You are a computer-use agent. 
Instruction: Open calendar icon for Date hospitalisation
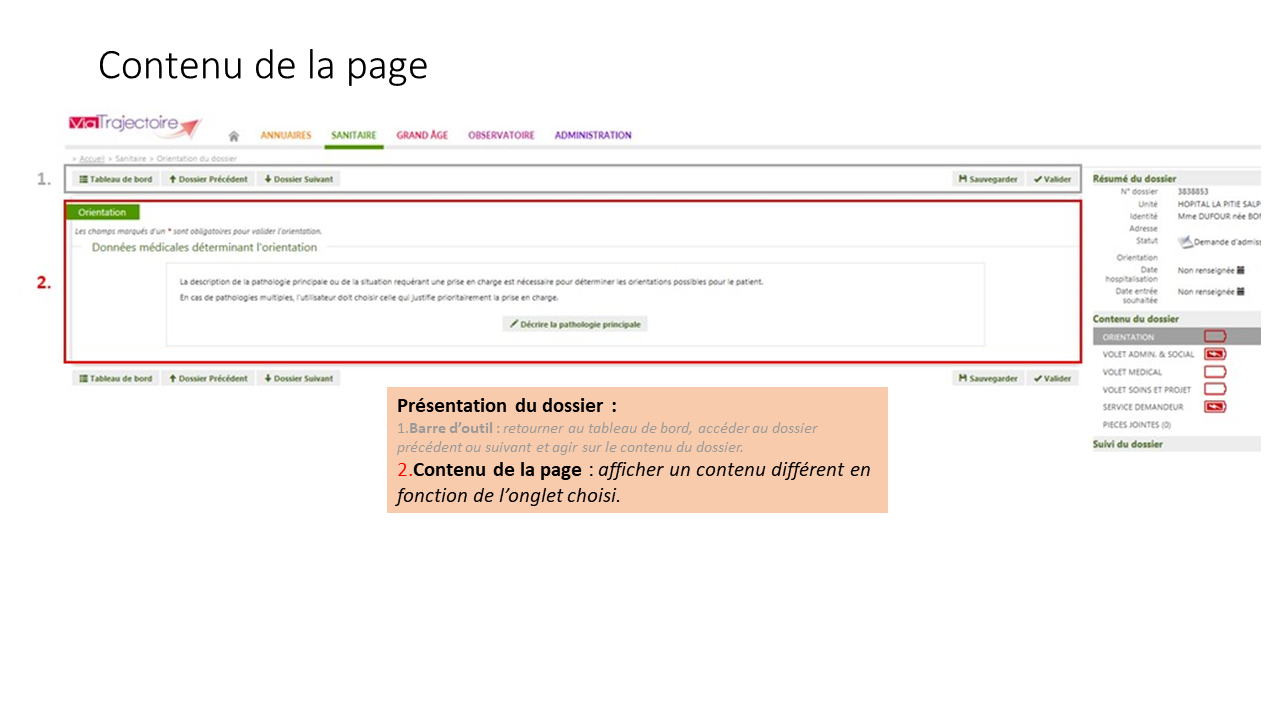(1241, 270)
